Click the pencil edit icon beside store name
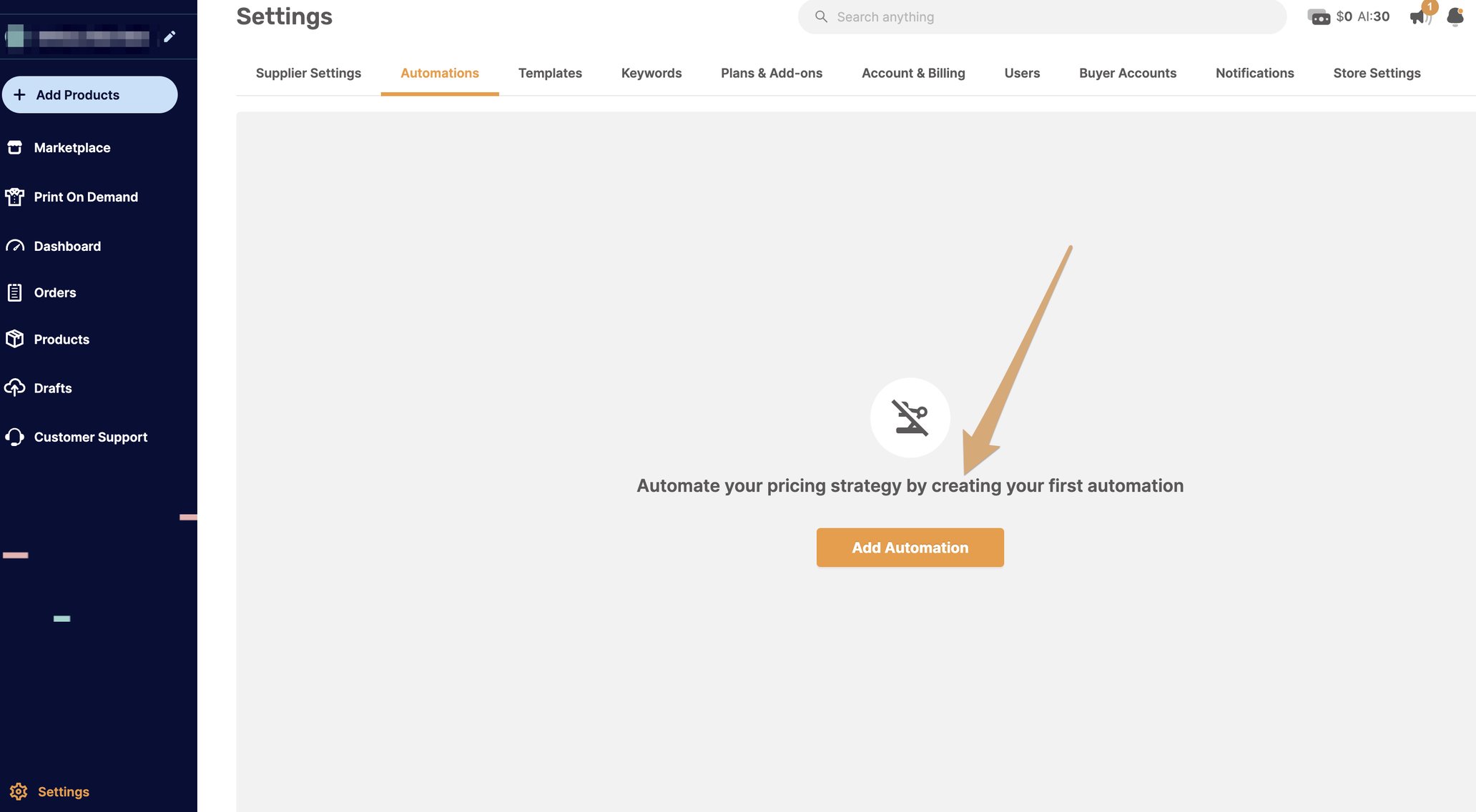 click(169, 36)
